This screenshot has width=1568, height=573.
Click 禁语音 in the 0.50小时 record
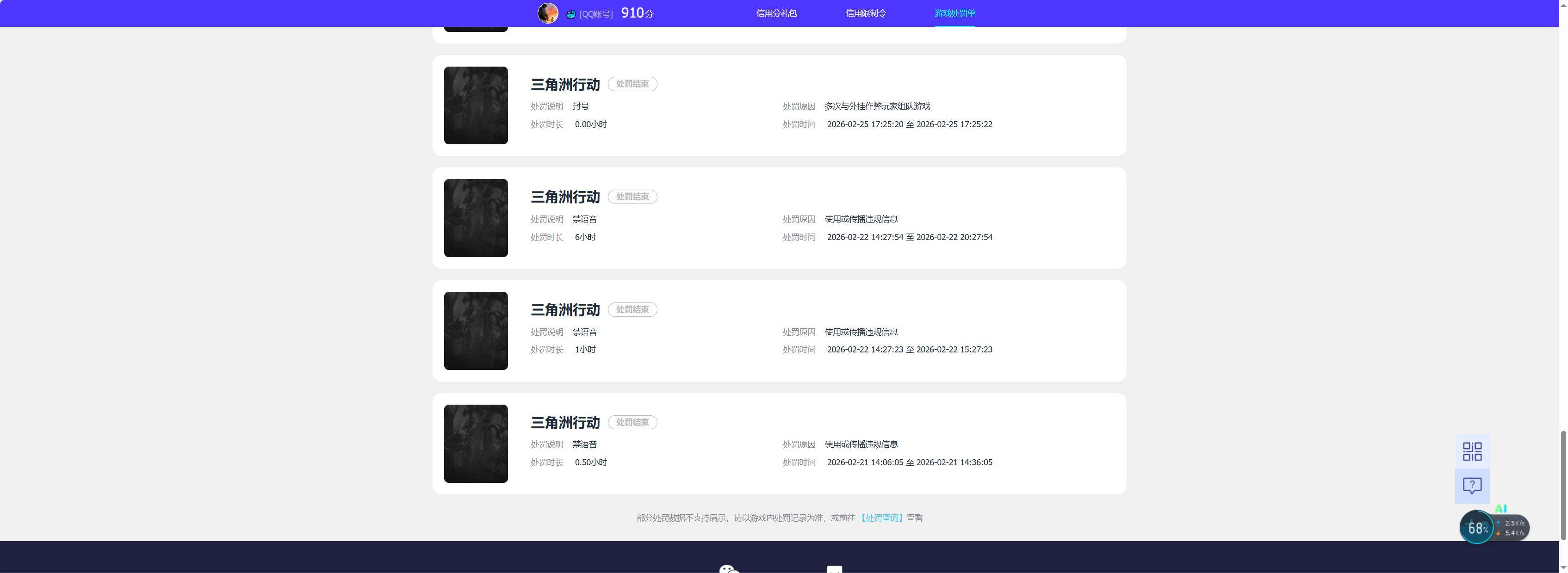click(584, 444)
